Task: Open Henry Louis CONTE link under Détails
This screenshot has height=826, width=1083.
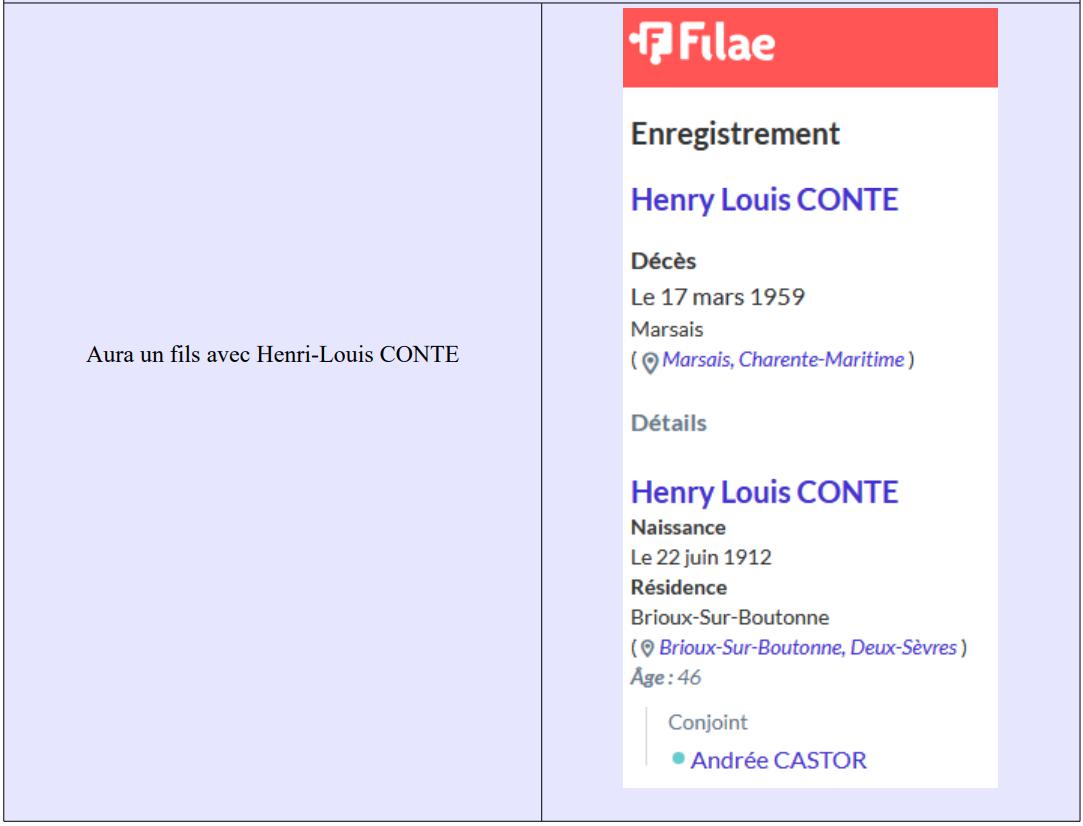Action: tap(764, 492)
